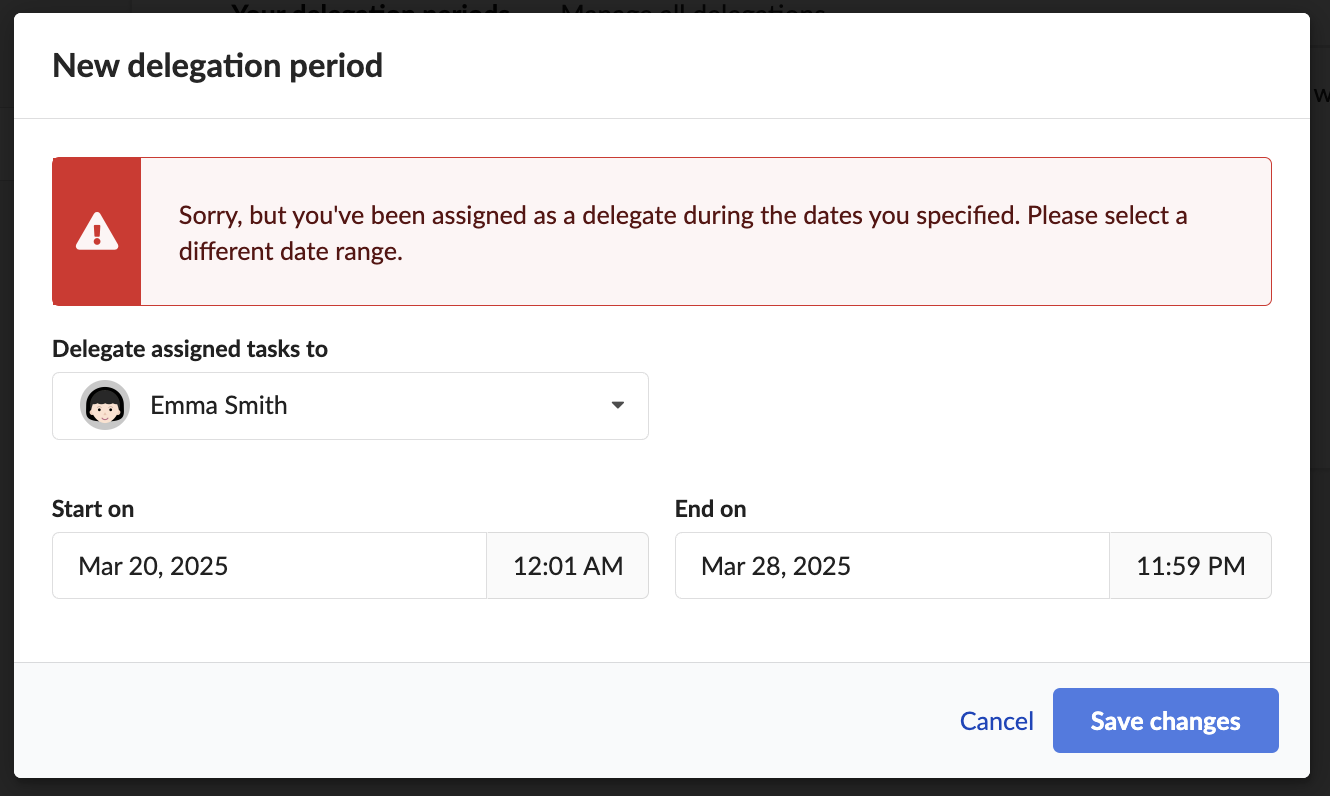The height and width of the screenshot is (796, 1330).
Task: Click the Cancel link
Action: pyautogui.click(x=996, y=721)
